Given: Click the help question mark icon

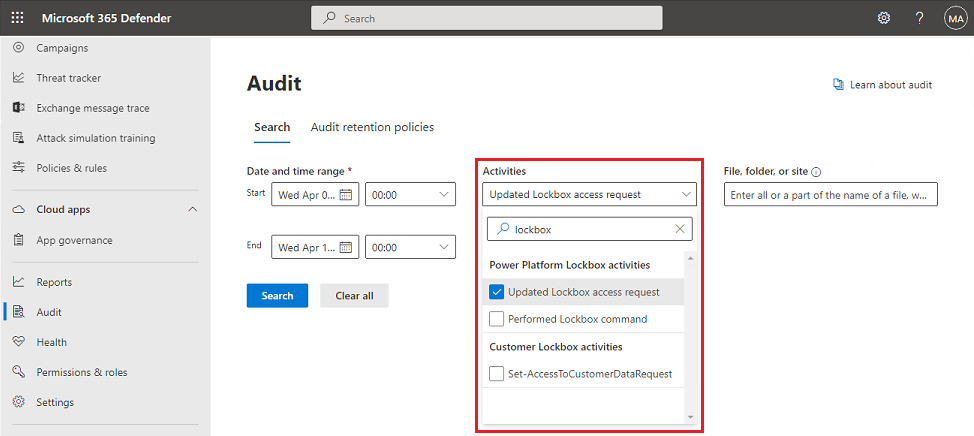Looking at the screenshot, I should coord(919,18).
